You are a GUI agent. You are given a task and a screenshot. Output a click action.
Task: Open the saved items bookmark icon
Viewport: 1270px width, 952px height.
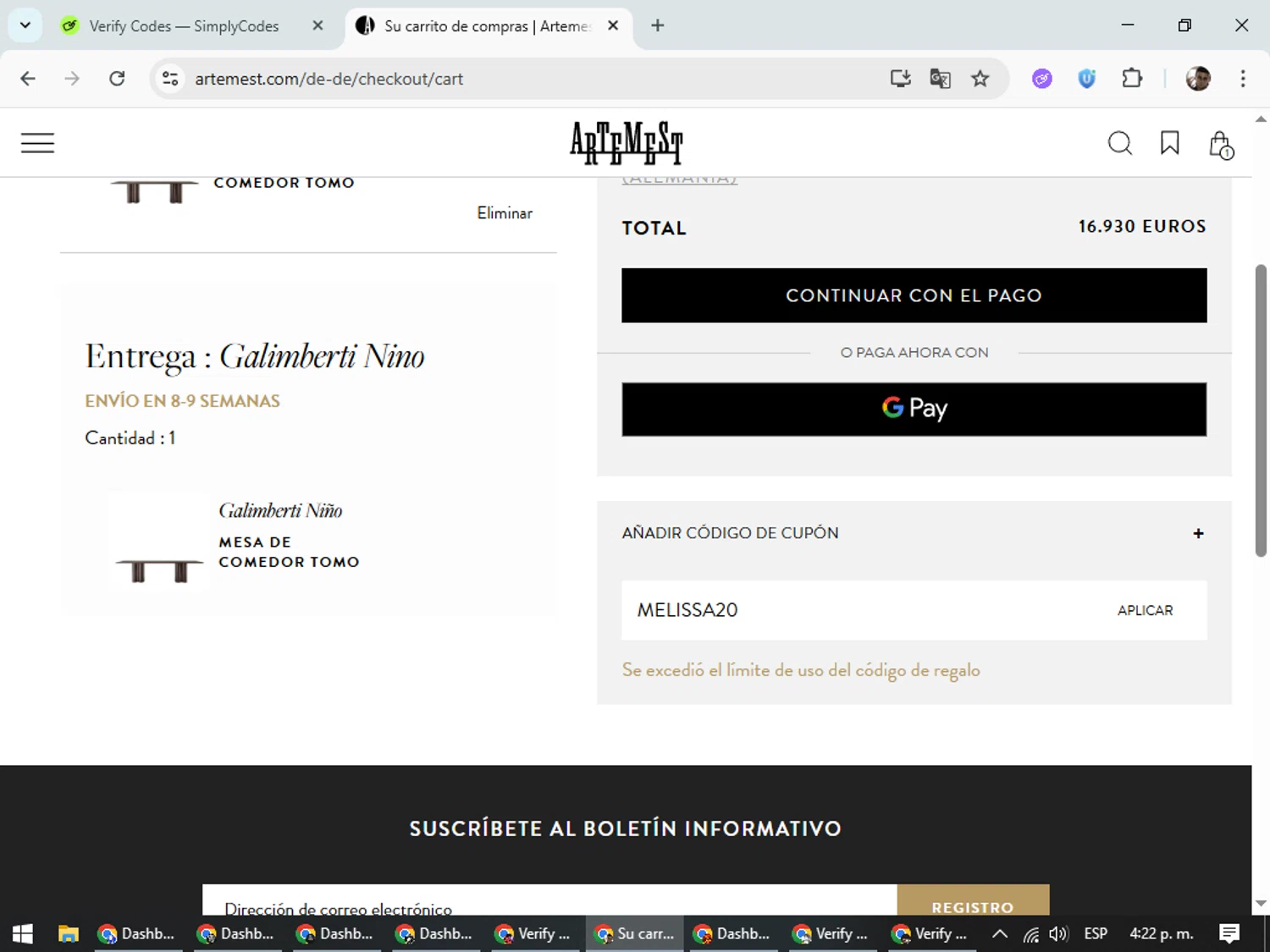pyautogui.click(x=1170, y=143)
